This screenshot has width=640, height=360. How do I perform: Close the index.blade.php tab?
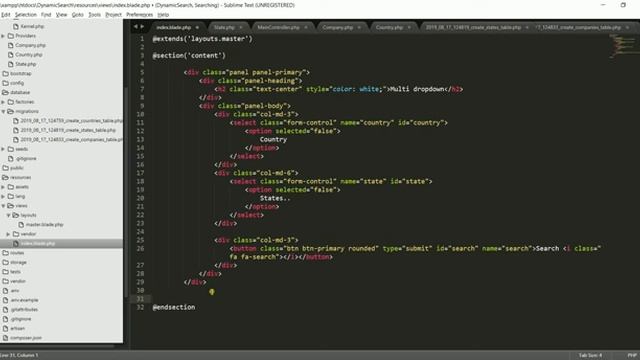tap(197, 27)
